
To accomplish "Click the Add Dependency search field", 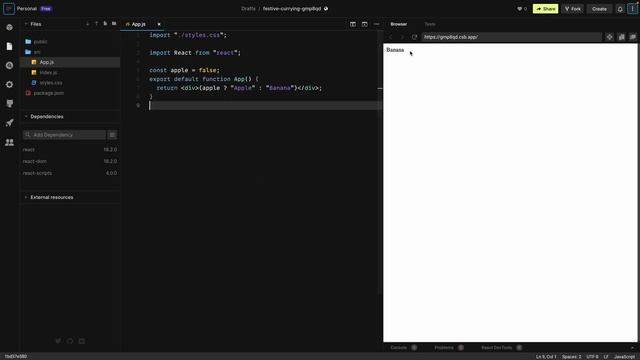I will (x=64, y=135).
